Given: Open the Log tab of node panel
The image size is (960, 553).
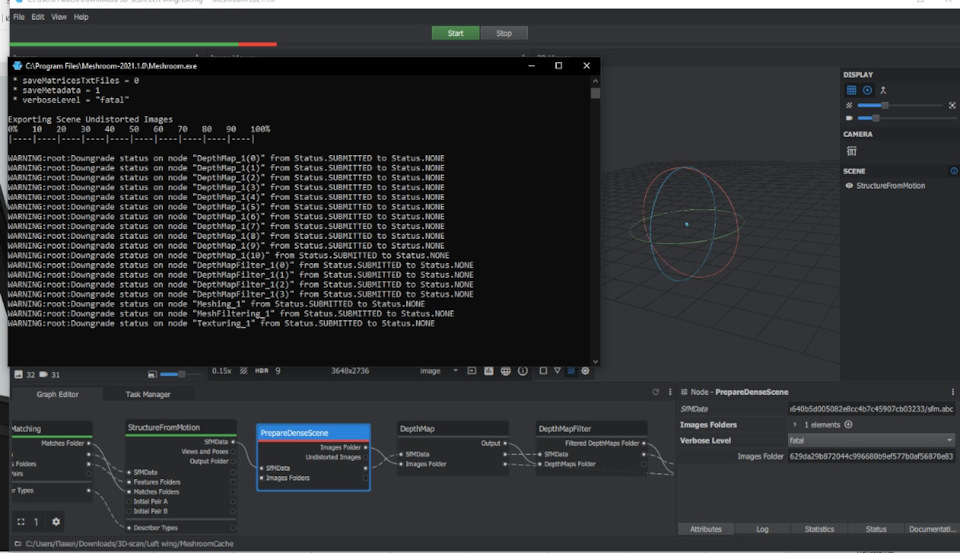Looking at the screenshot, I should click(x=762, y=529).
